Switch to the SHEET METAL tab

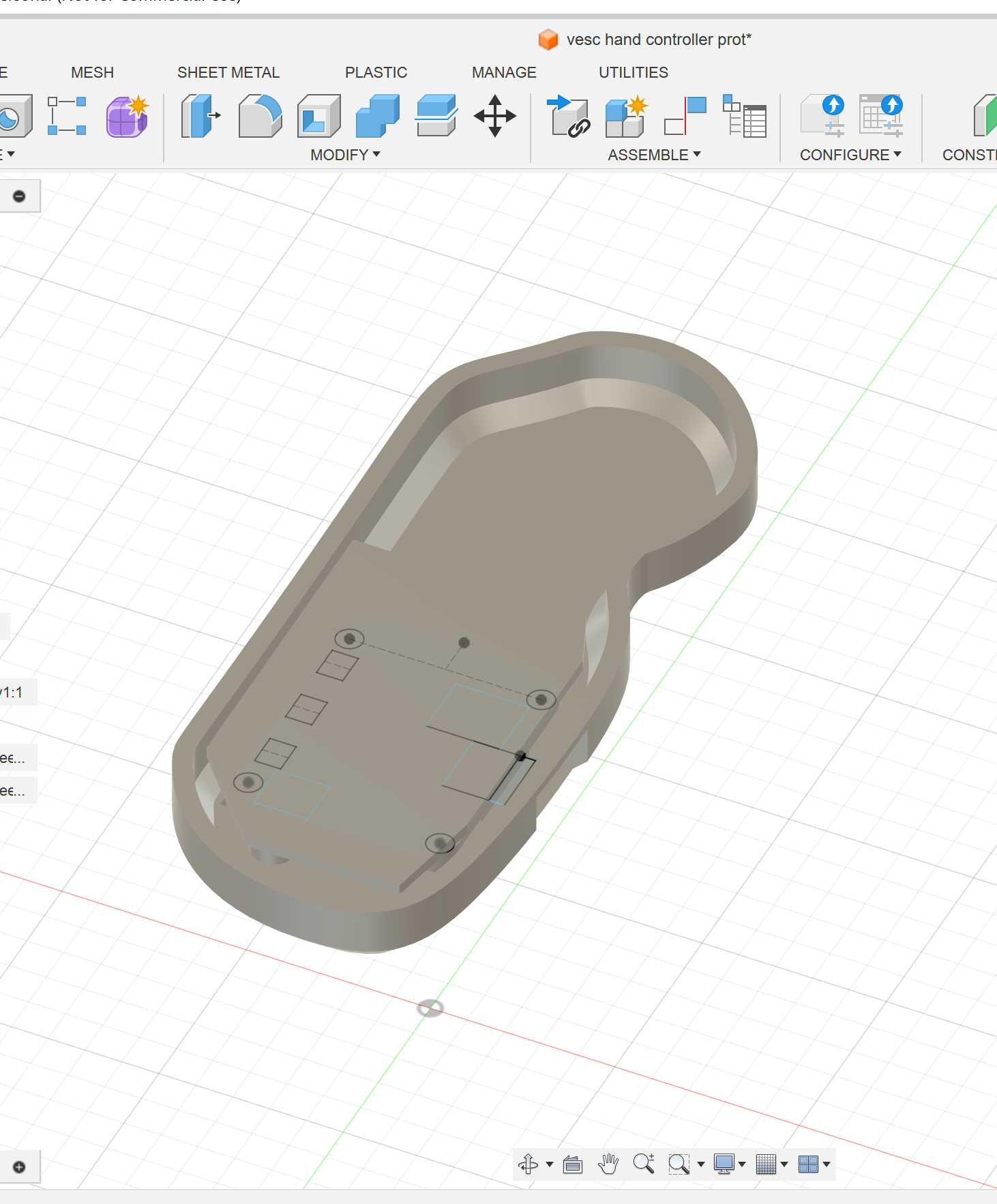click(x=228, y=72)
